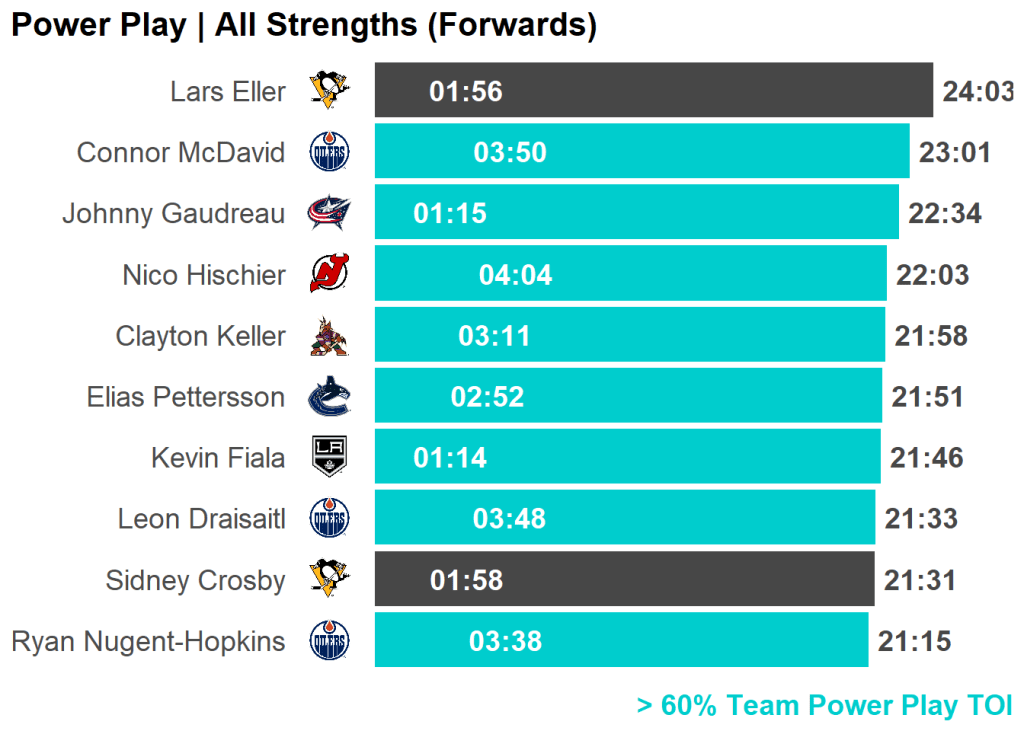Click the Oilers logo beside Connor McDavid
The height and width of the screenshot is (731, 1024).
(x=329, y=152)
